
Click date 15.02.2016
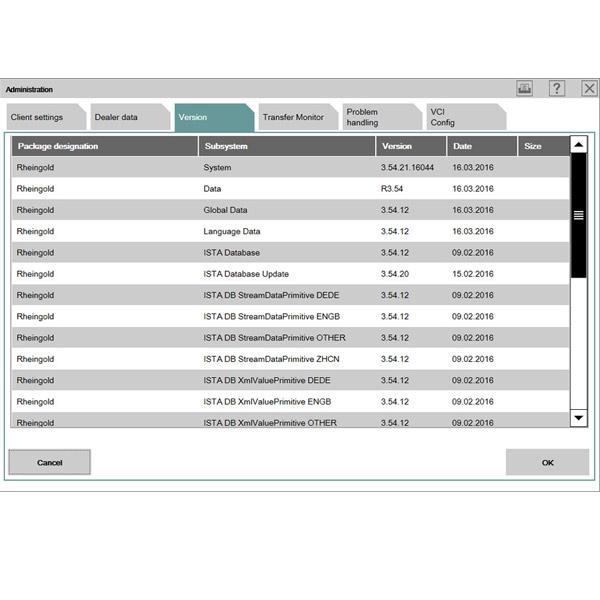[x=473, y=274]
